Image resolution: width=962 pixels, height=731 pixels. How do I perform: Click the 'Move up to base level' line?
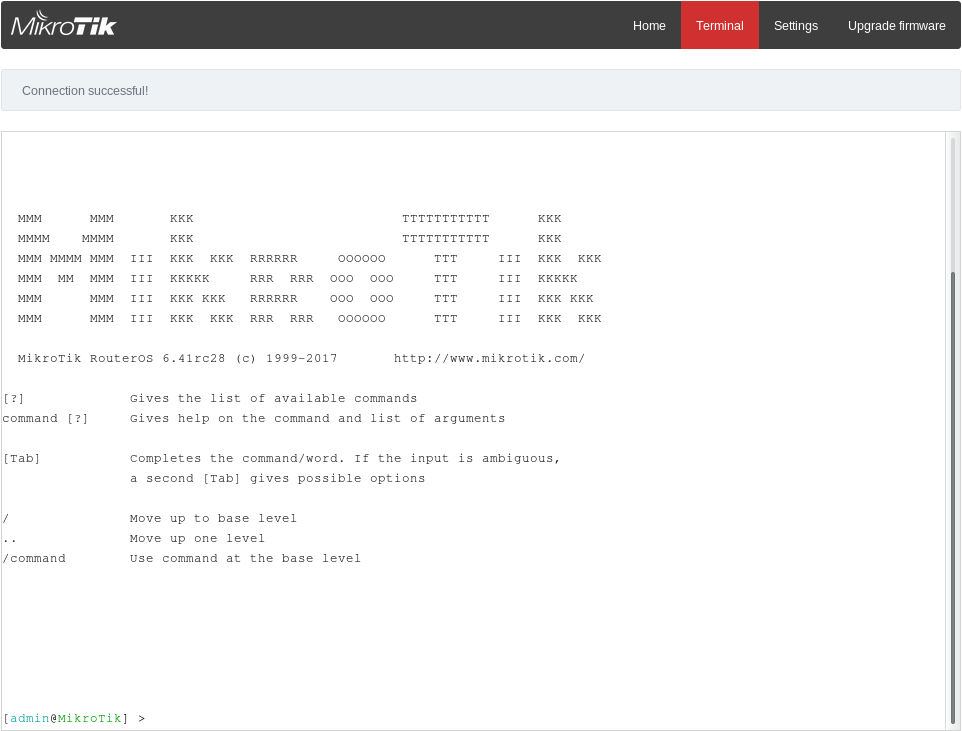(214, 519)
